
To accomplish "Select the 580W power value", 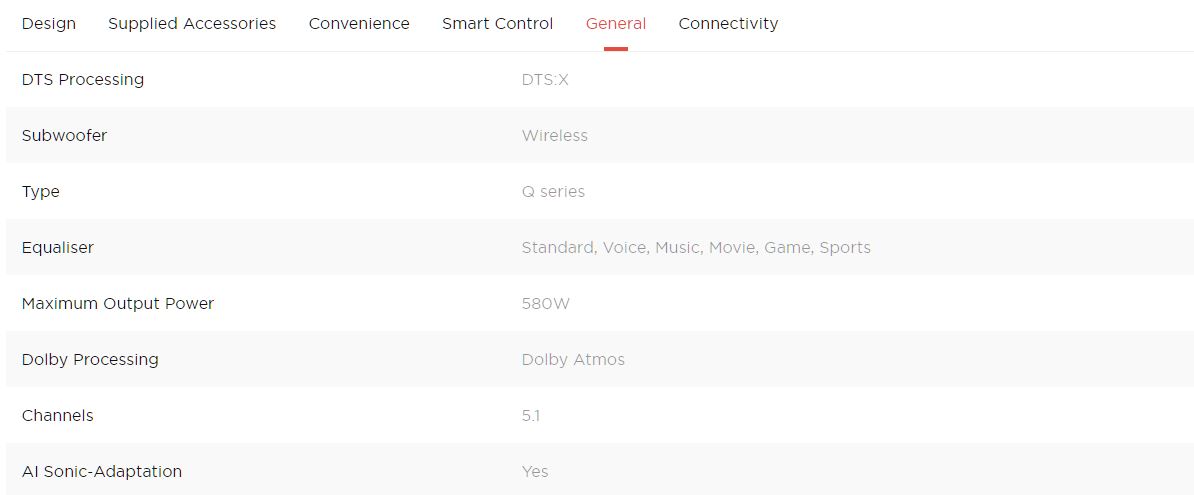I will point(545,304).
